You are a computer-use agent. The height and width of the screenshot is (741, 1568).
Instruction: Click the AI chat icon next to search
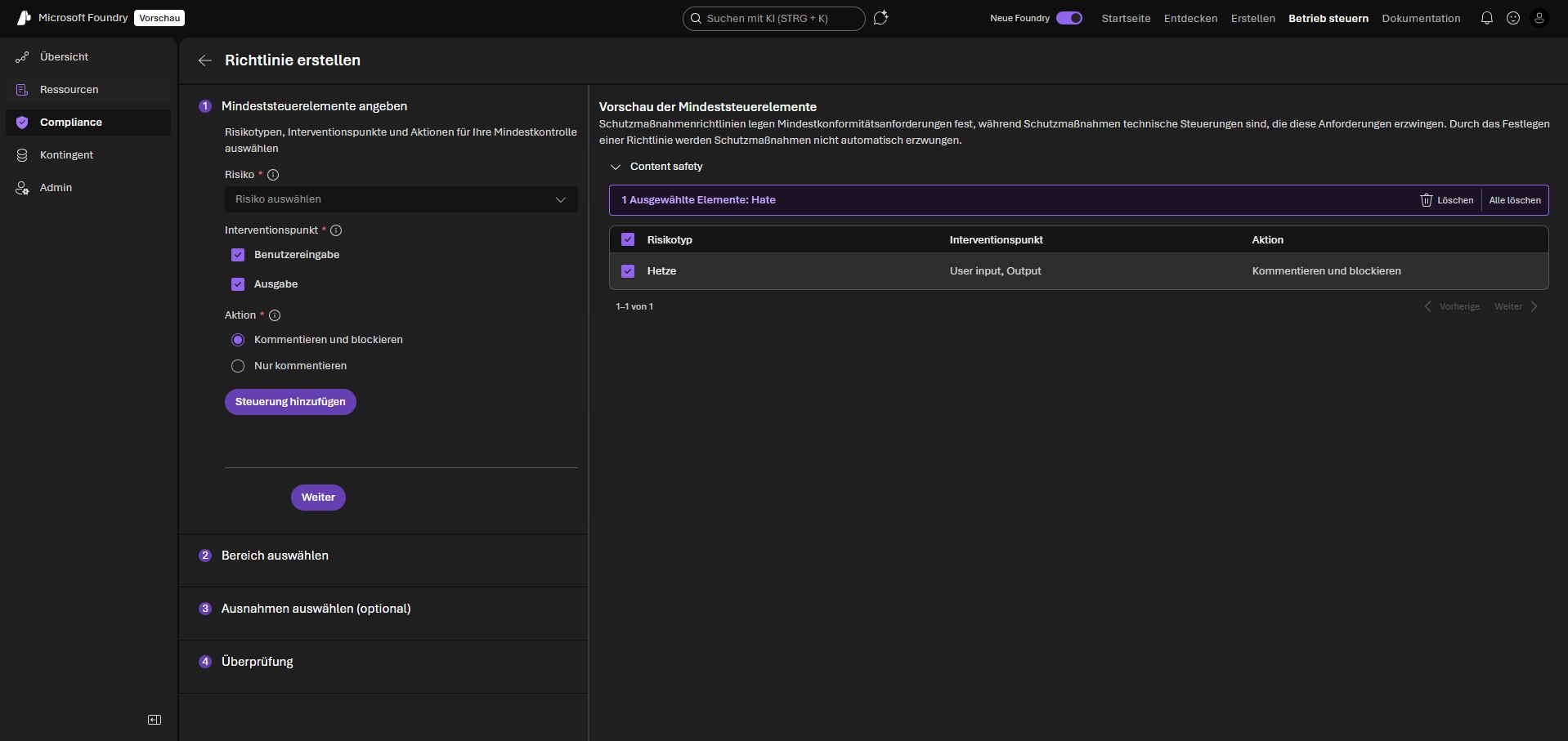pyautogui.click(x=880, y=18)
